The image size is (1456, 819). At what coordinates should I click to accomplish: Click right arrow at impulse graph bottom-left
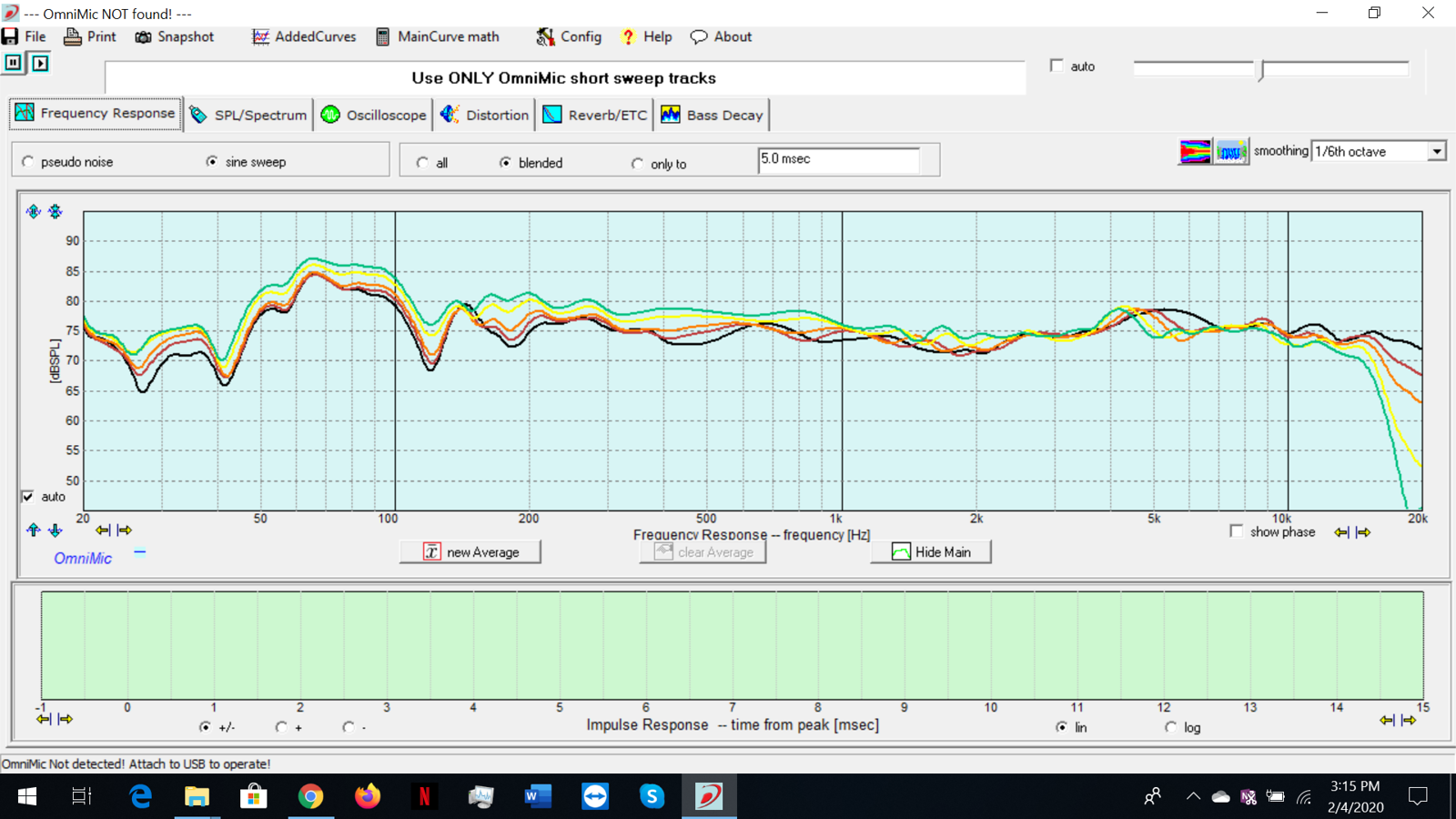coord(66,719)
